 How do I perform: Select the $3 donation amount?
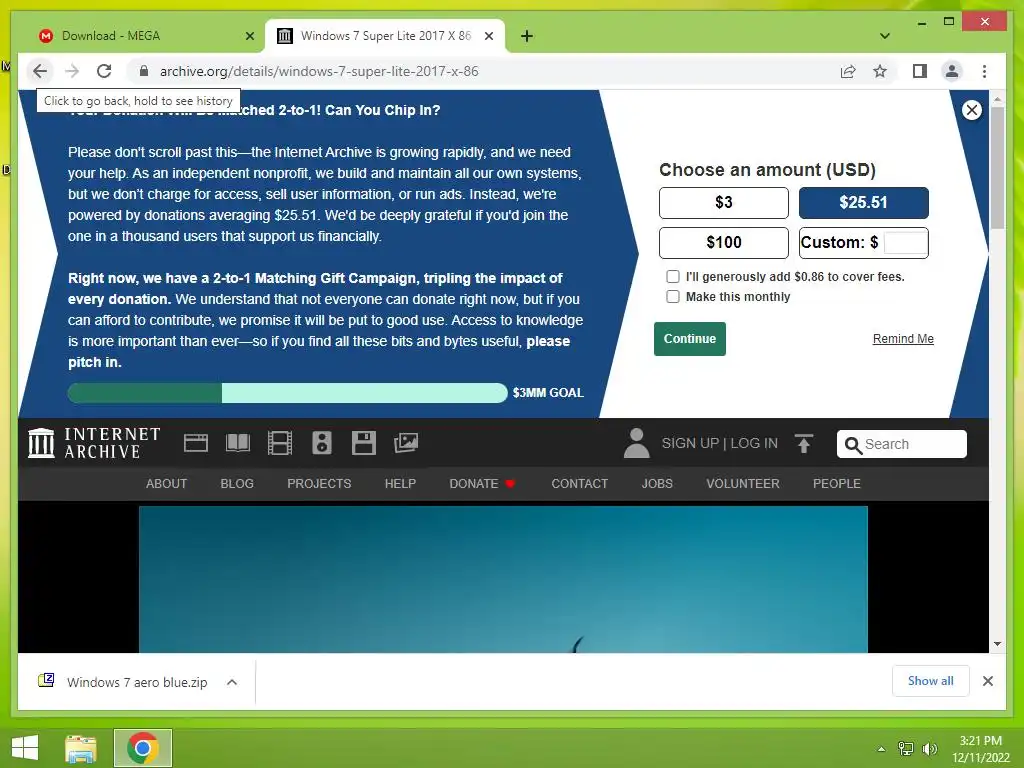click(724, 202)
